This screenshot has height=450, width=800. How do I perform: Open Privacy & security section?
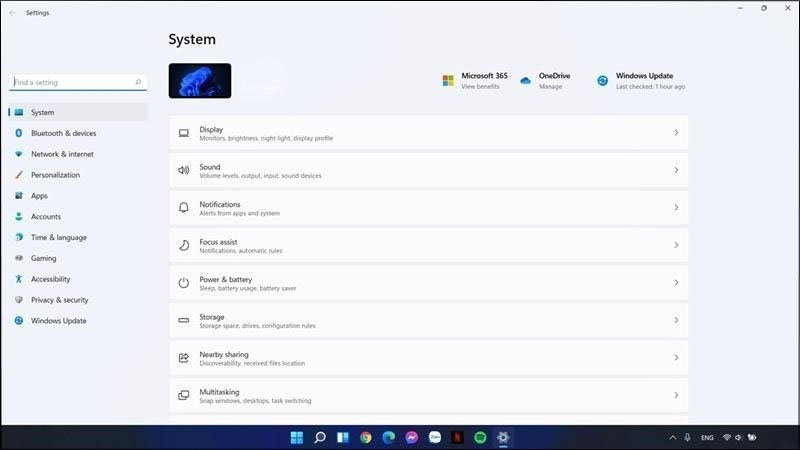(59, 300)
